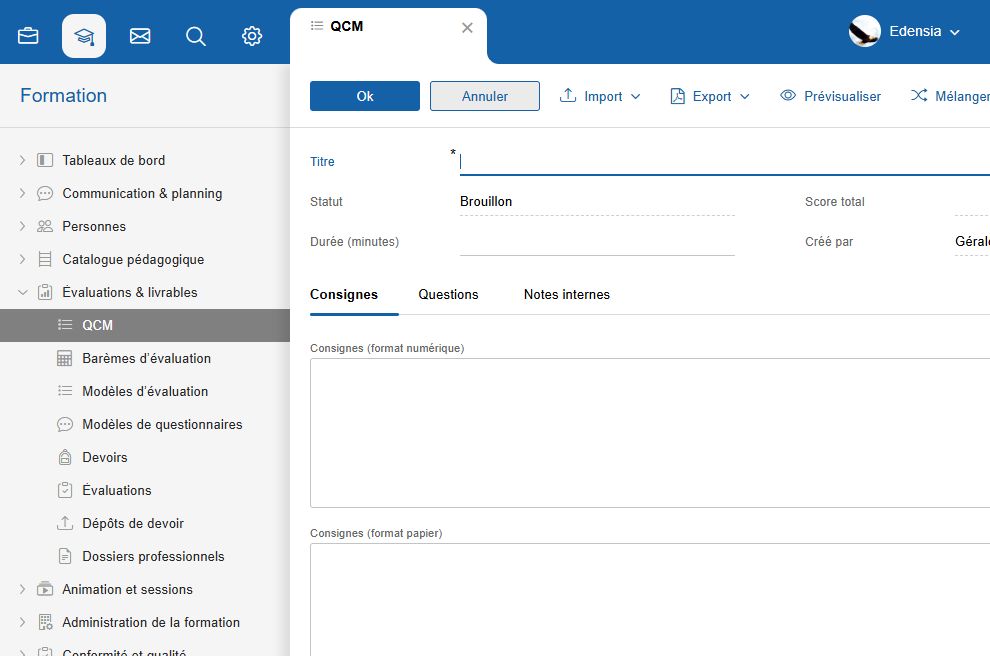Viewport: 990px width, 656px height.
Task: Open the Import dropdown arrow
Action: pos(636,97)
